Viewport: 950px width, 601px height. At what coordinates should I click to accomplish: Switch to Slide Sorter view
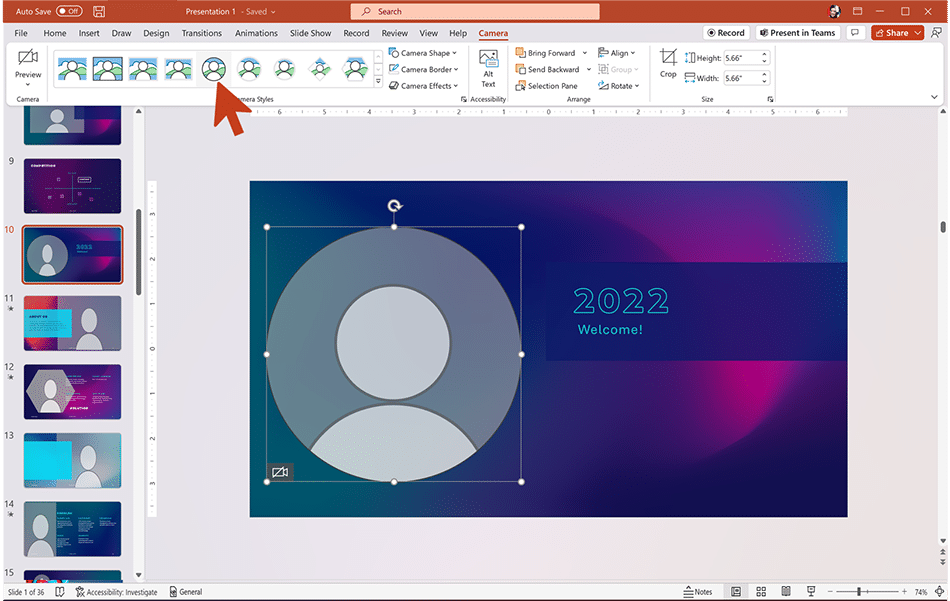pos(761,591)
